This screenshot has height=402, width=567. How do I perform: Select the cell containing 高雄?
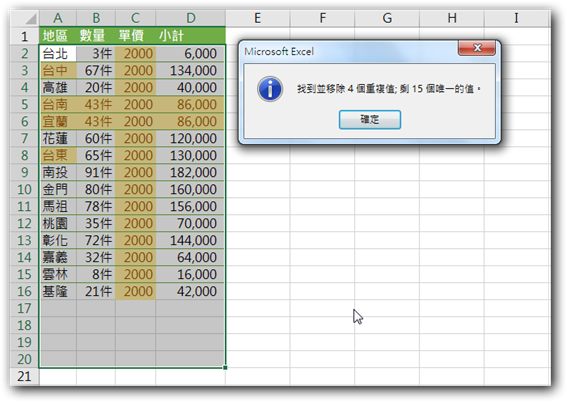(x=58, y=87)
